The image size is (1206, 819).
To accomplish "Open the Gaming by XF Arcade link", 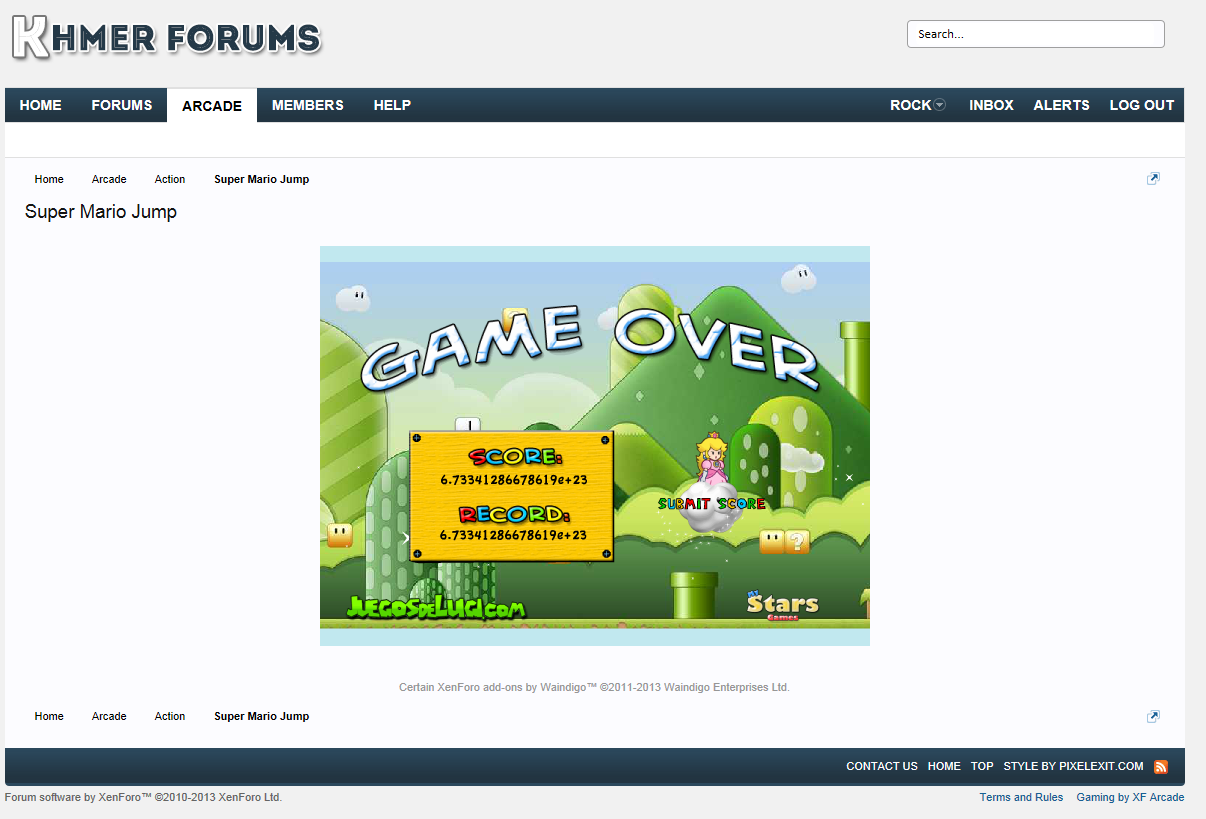I will click(x=1130, y=797).
